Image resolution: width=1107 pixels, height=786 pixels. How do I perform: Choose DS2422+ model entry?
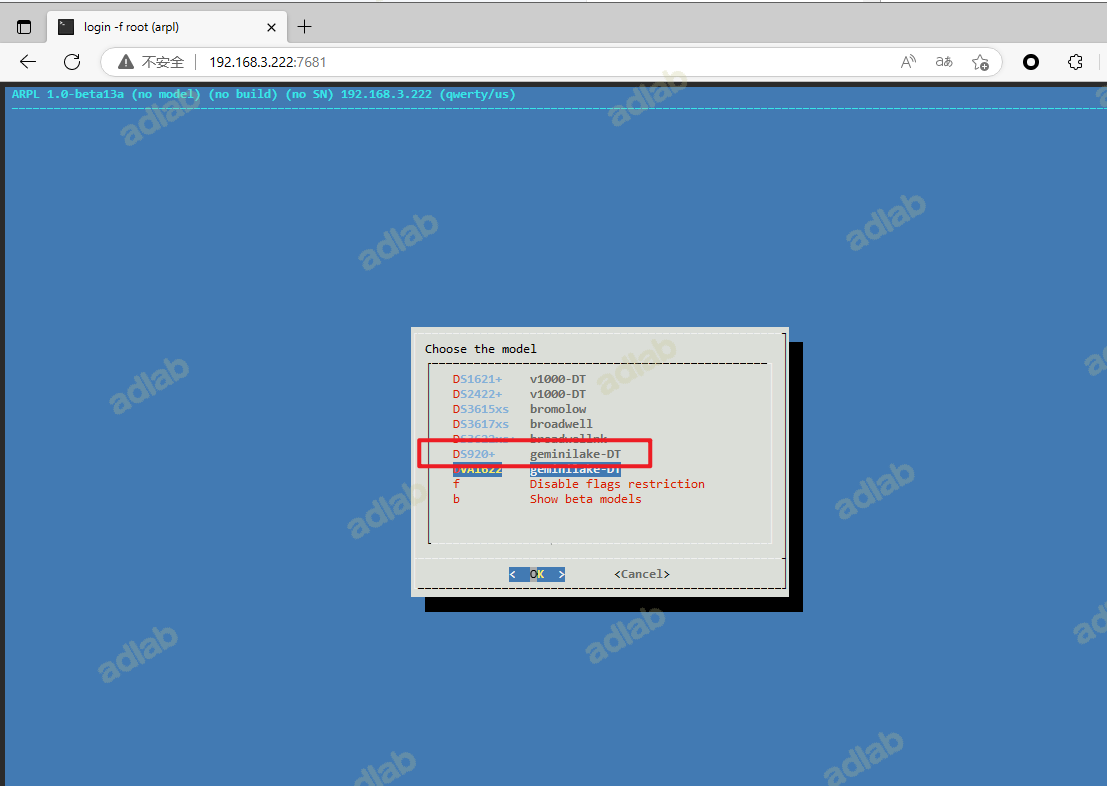coord(520,394)
